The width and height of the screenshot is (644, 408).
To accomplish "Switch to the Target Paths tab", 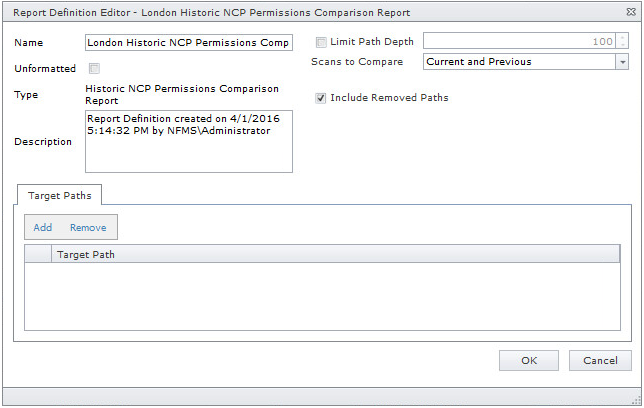I will pyautogui.click(x=59, y=195).
